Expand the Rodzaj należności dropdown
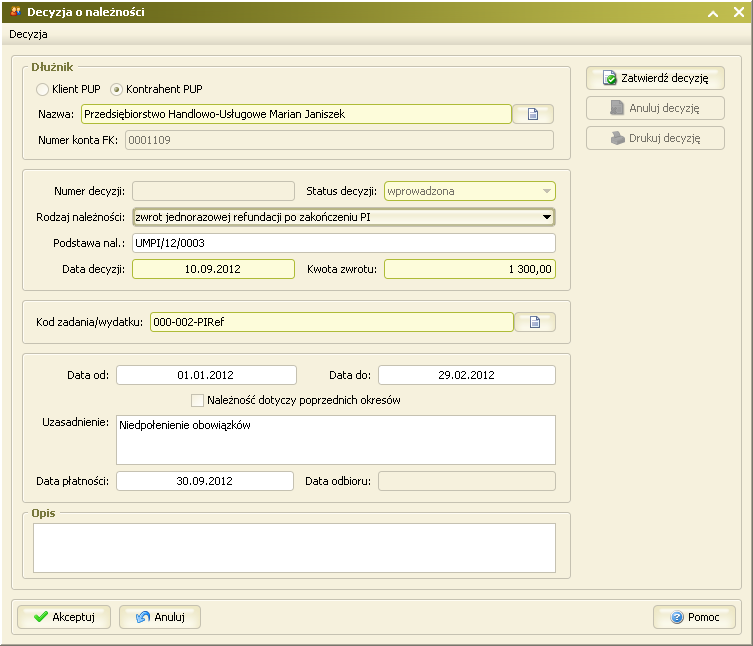 344,217
